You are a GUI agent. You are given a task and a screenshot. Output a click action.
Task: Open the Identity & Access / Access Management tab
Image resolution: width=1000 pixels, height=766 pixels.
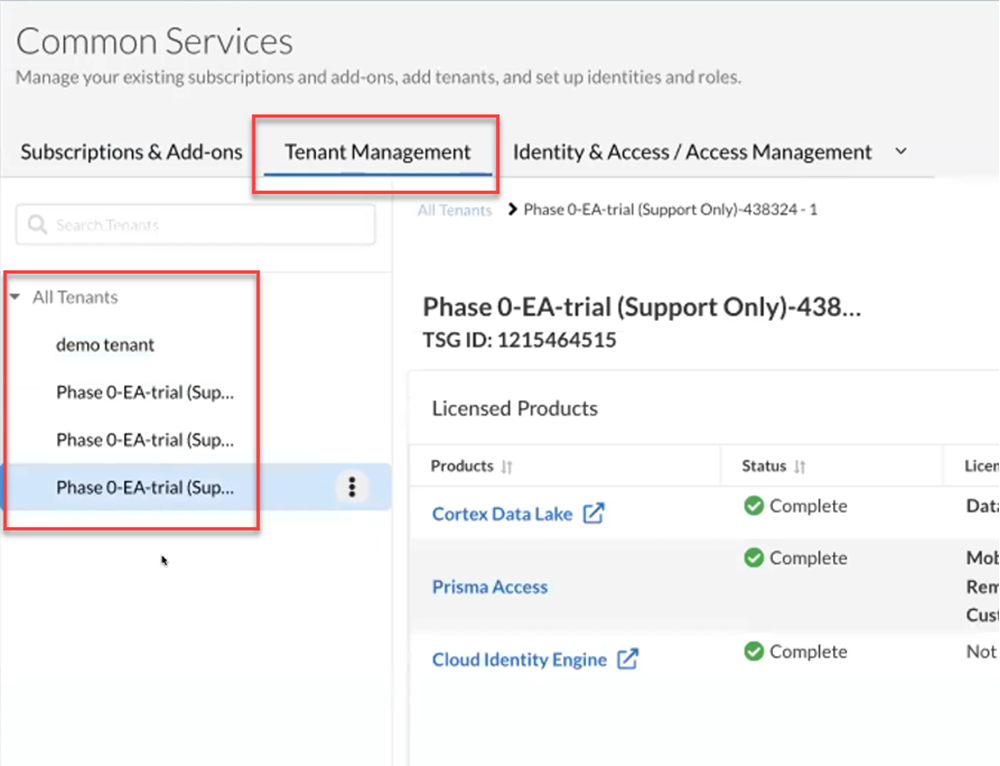(692, 152)
